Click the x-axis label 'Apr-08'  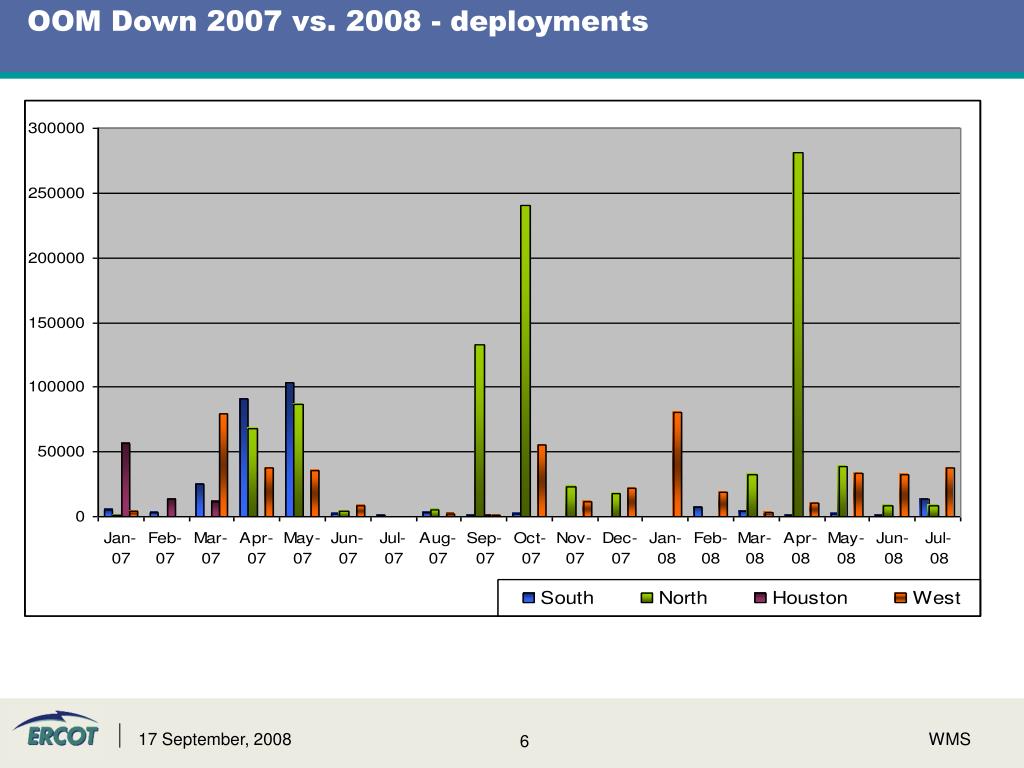pyautogui.click(x=801, y=548)
